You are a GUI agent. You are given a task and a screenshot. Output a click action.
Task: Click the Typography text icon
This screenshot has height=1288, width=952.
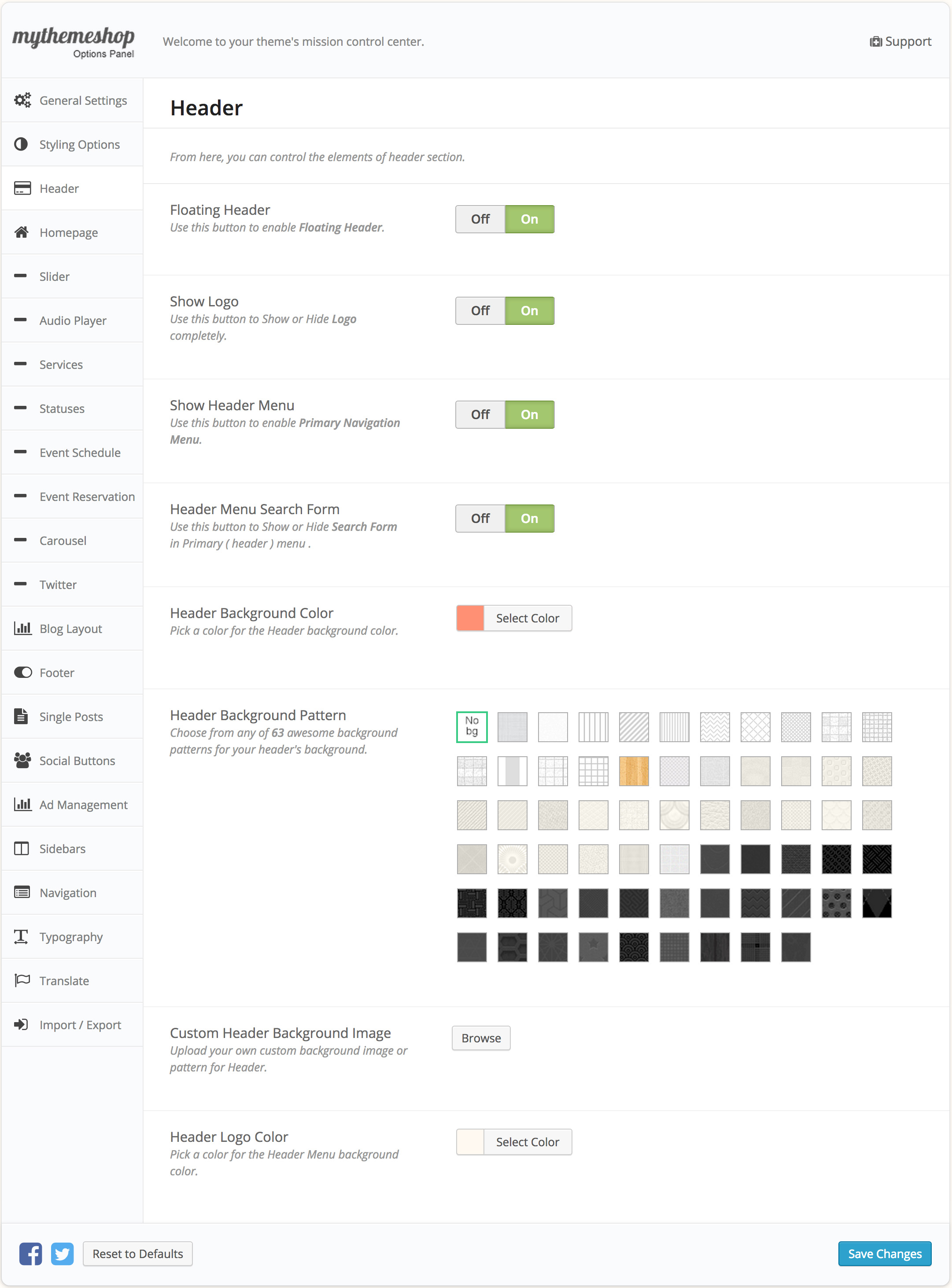pos(21,937)
